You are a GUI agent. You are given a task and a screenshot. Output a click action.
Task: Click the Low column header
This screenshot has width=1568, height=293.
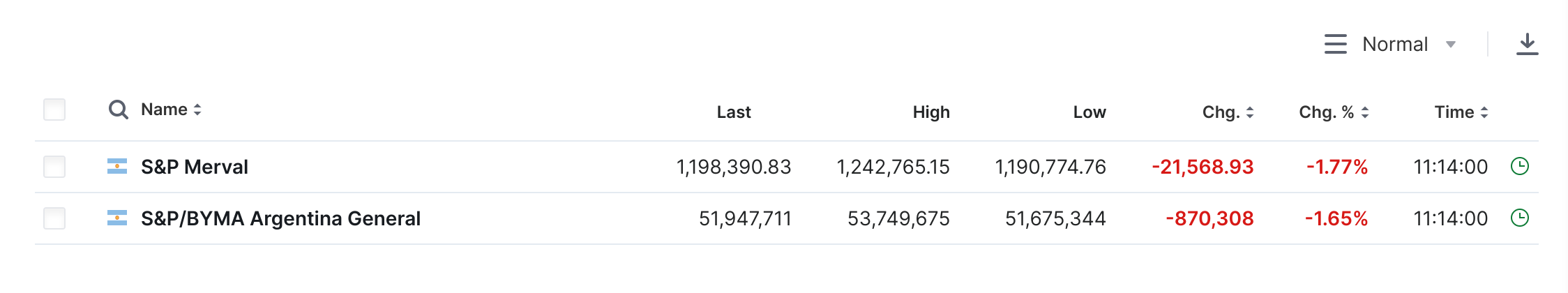[1090, 112]
